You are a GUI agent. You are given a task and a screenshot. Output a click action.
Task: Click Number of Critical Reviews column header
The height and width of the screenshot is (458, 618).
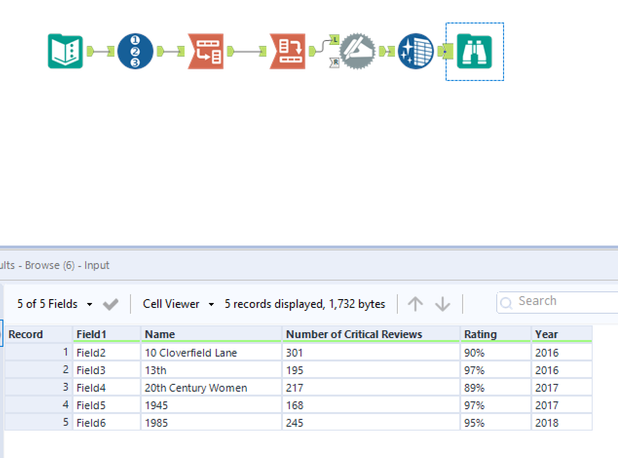click(x=371, y=334)
